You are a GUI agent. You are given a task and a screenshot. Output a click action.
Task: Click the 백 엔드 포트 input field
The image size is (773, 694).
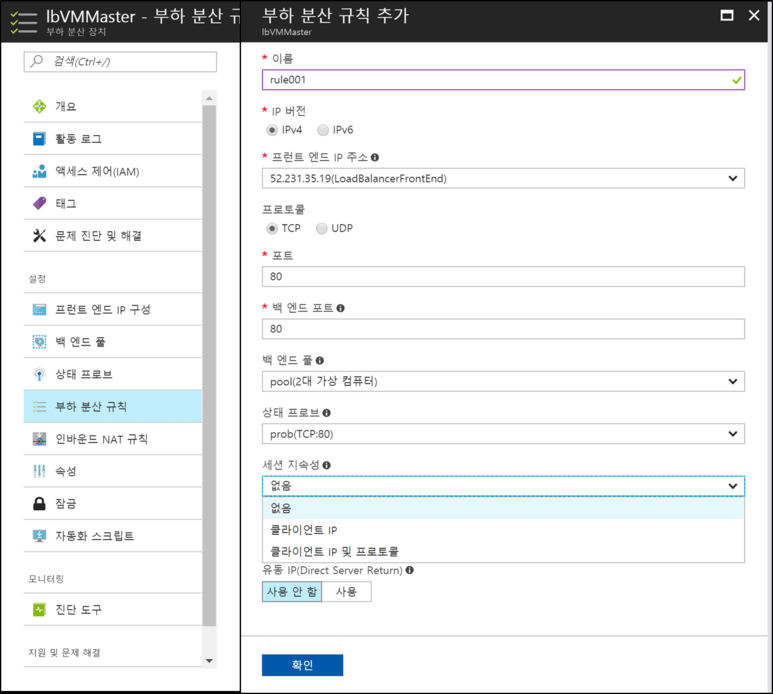[502, 329]
